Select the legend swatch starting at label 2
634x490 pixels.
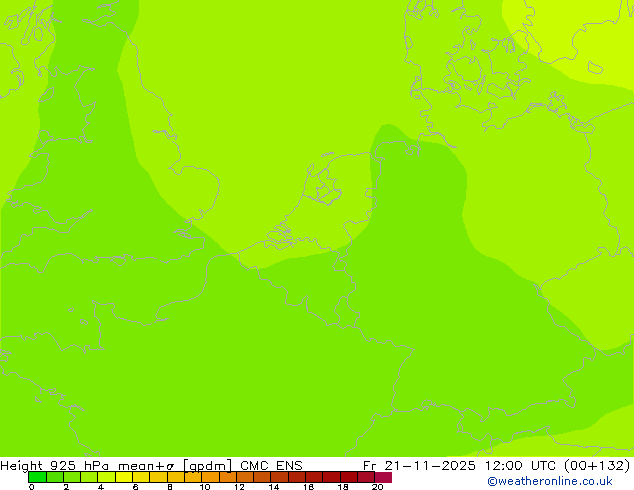pyautogui.click(x=72, y=477)
